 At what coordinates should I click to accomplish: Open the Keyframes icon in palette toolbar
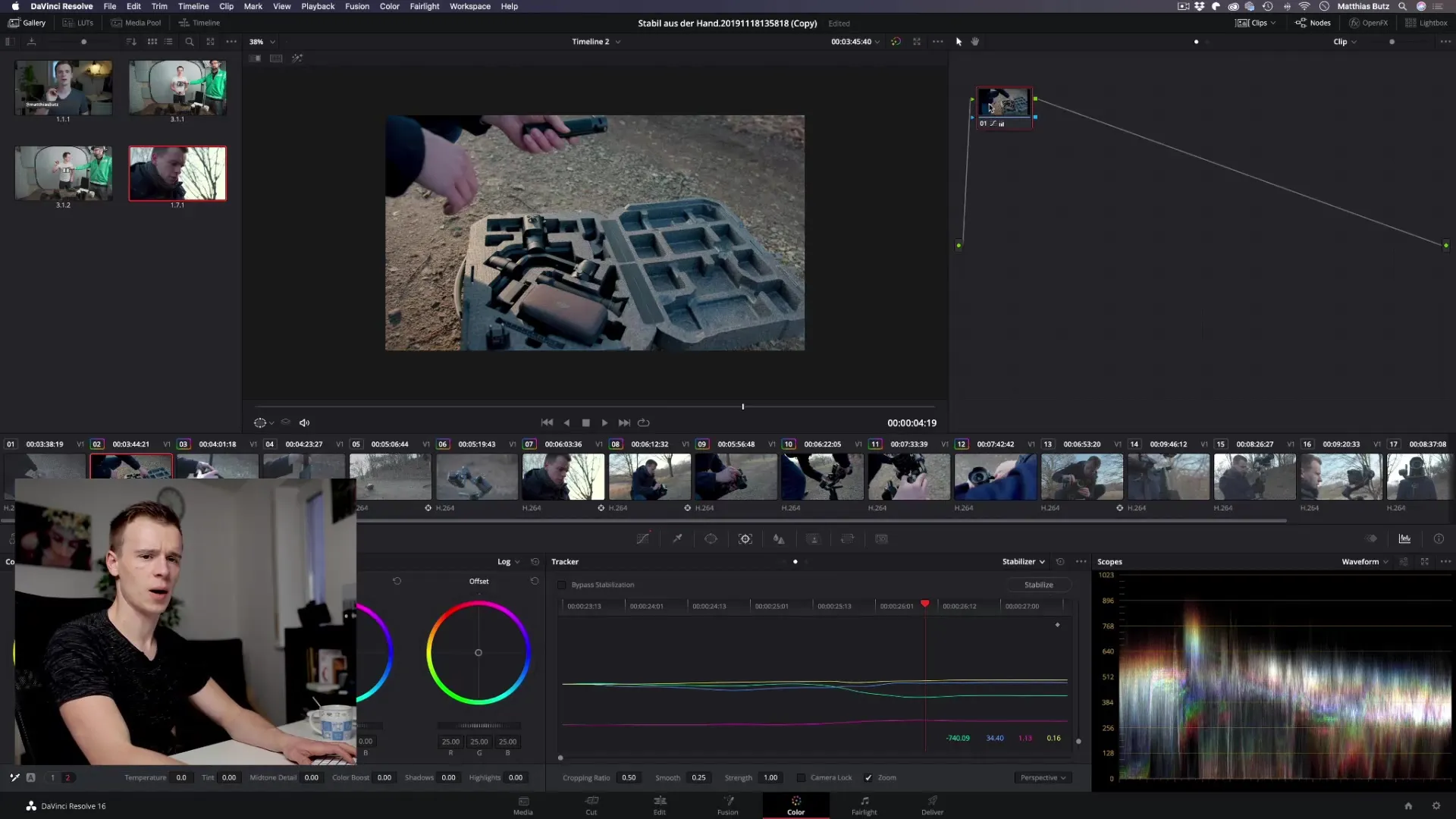click(x=1371, y=538)
